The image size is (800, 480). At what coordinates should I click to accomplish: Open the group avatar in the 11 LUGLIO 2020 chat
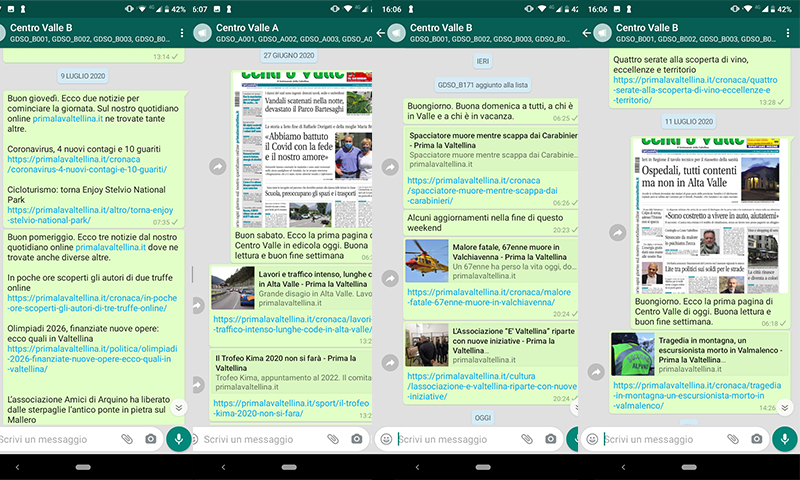point(603,33)
